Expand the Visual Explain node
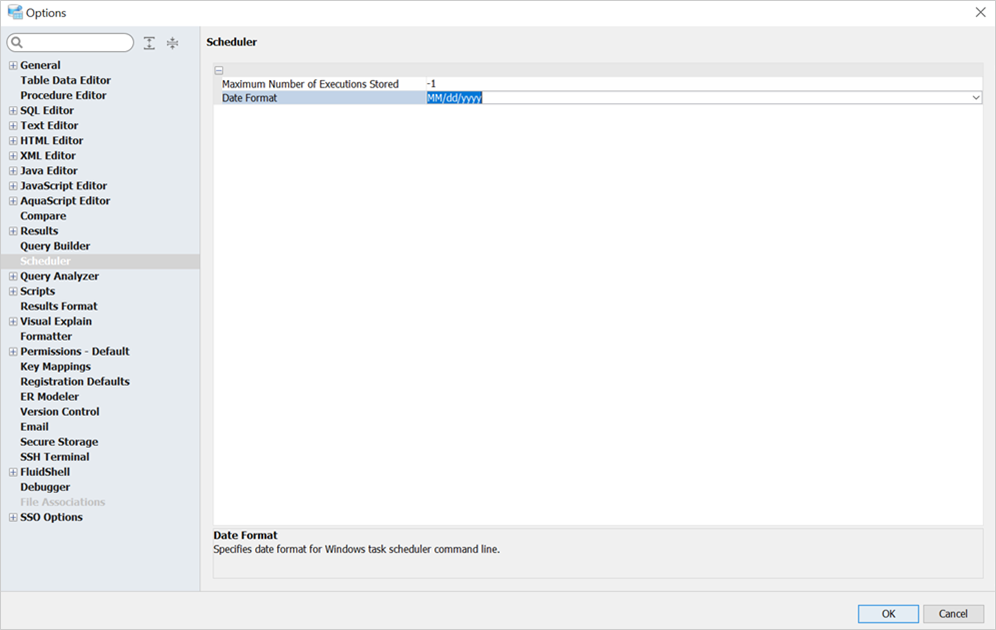The image size is (996, 630). pos(13,321)
